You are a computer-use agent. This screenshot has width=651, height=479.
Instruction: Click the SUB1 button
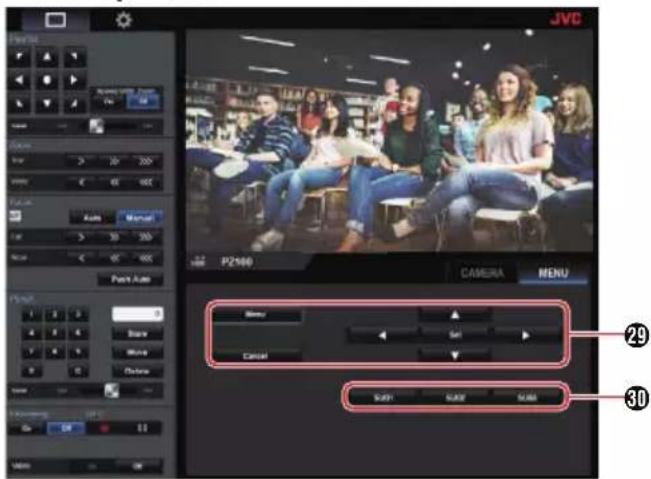pyautogui.click(x=383, y=398)
